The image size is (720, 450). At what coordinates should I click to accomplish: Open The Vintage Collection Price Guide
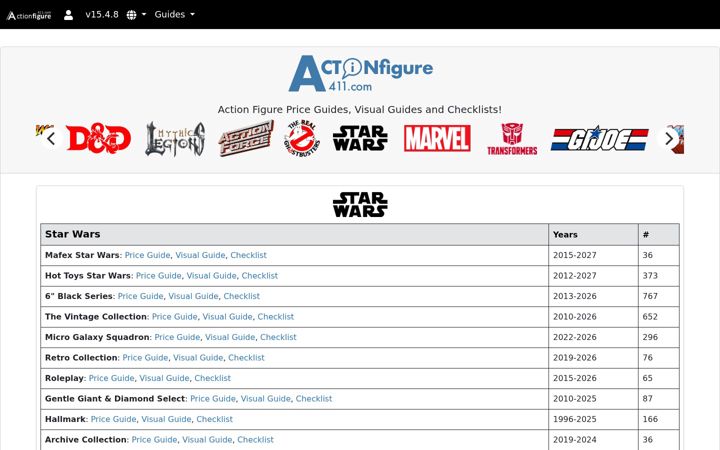pyautogui.click(x=174, y=316)
